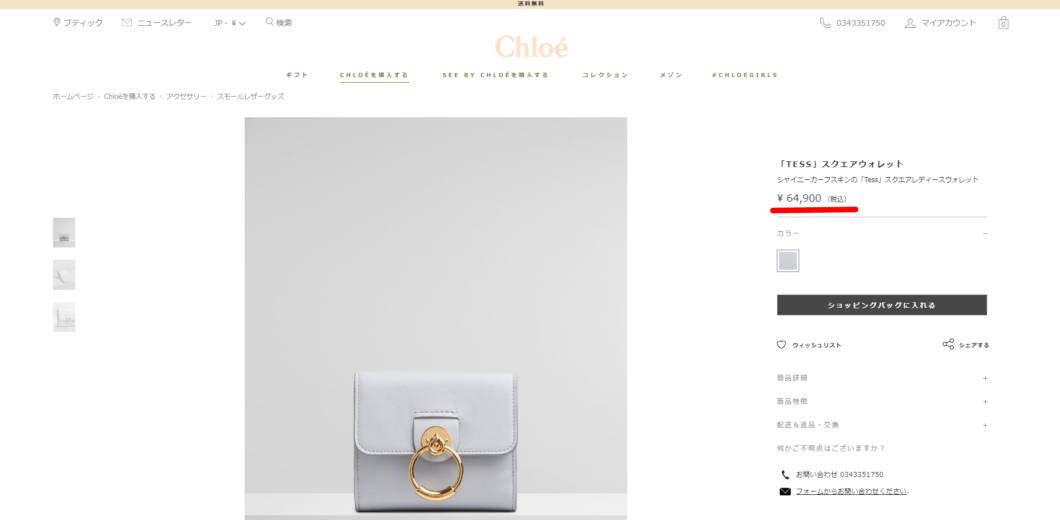
Task: Add to wishlist with the heart icon
Action: click(x=781, y=345)
